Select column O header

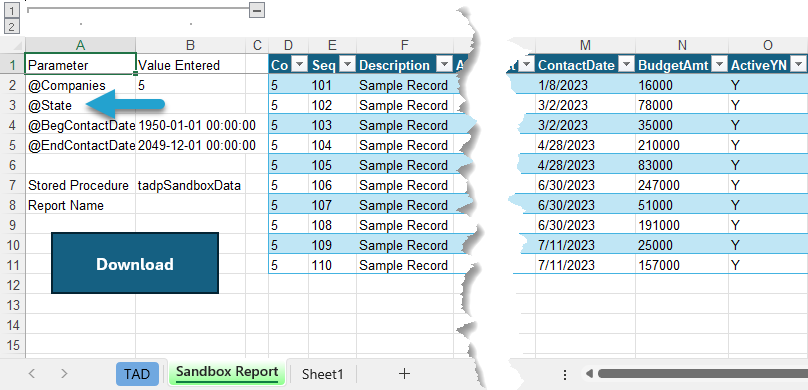tap(768, 45)
